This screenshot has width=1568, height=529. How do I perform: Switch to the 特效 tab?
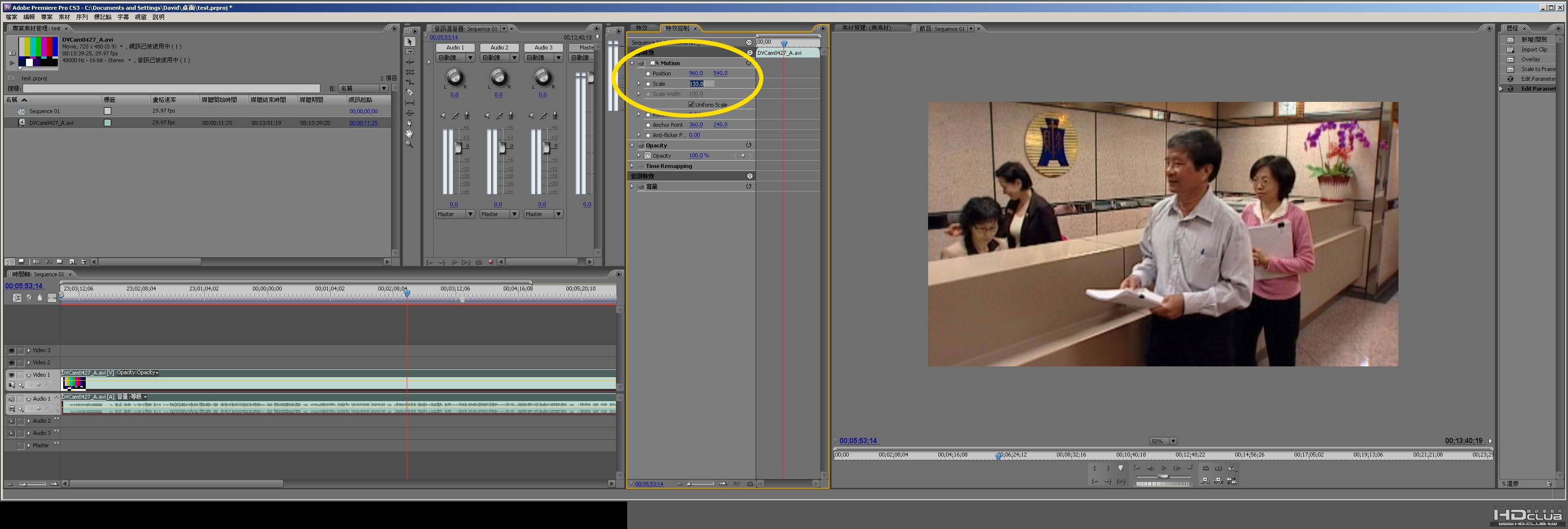641,28
